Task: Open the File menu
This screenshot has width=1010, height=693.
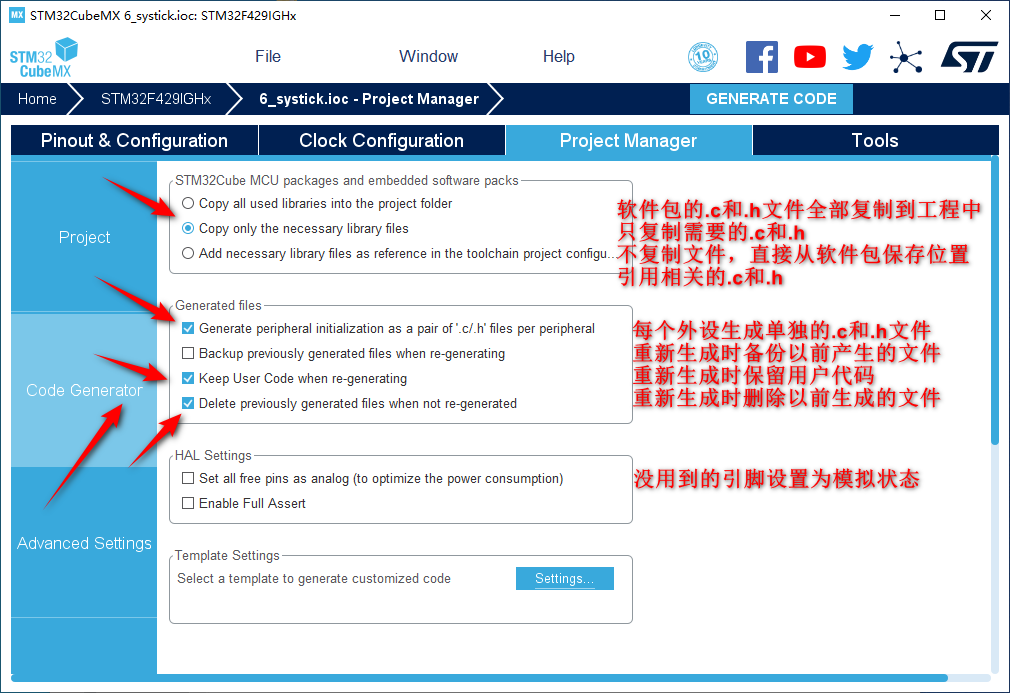Action: (x=268, y=57)
